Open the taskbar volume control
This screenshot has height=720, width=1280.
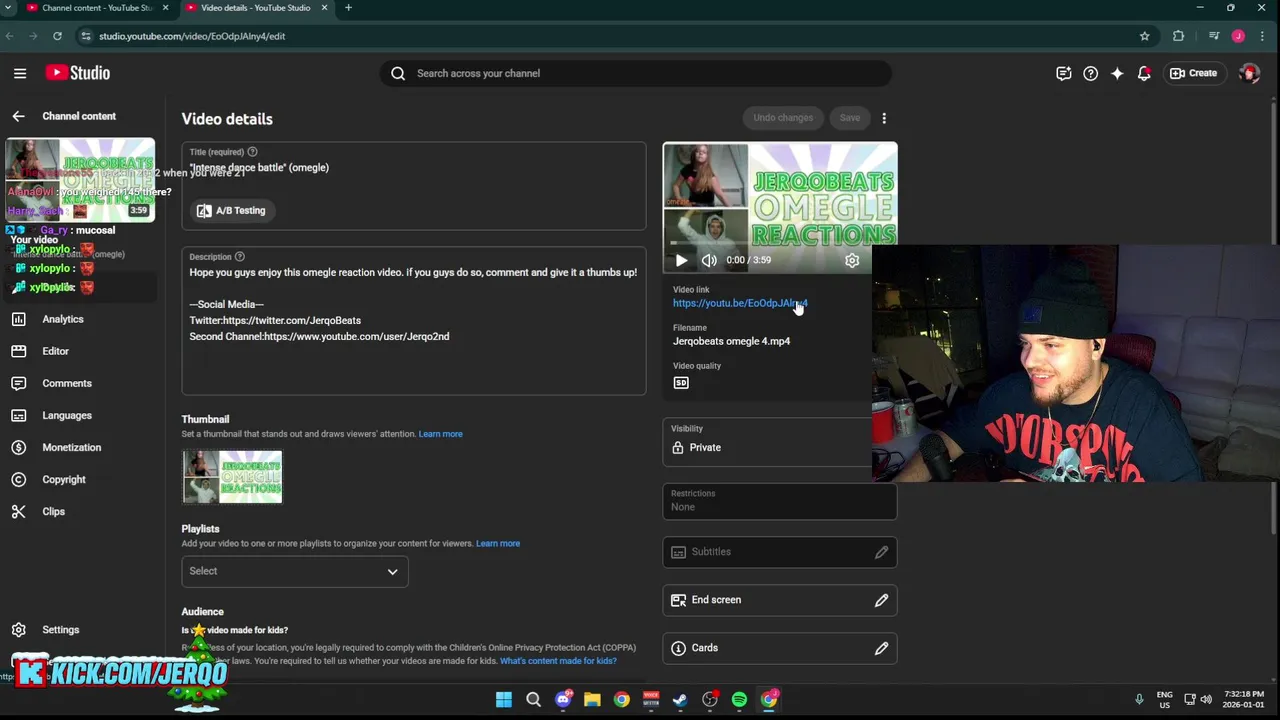(x=1206, y=699)
